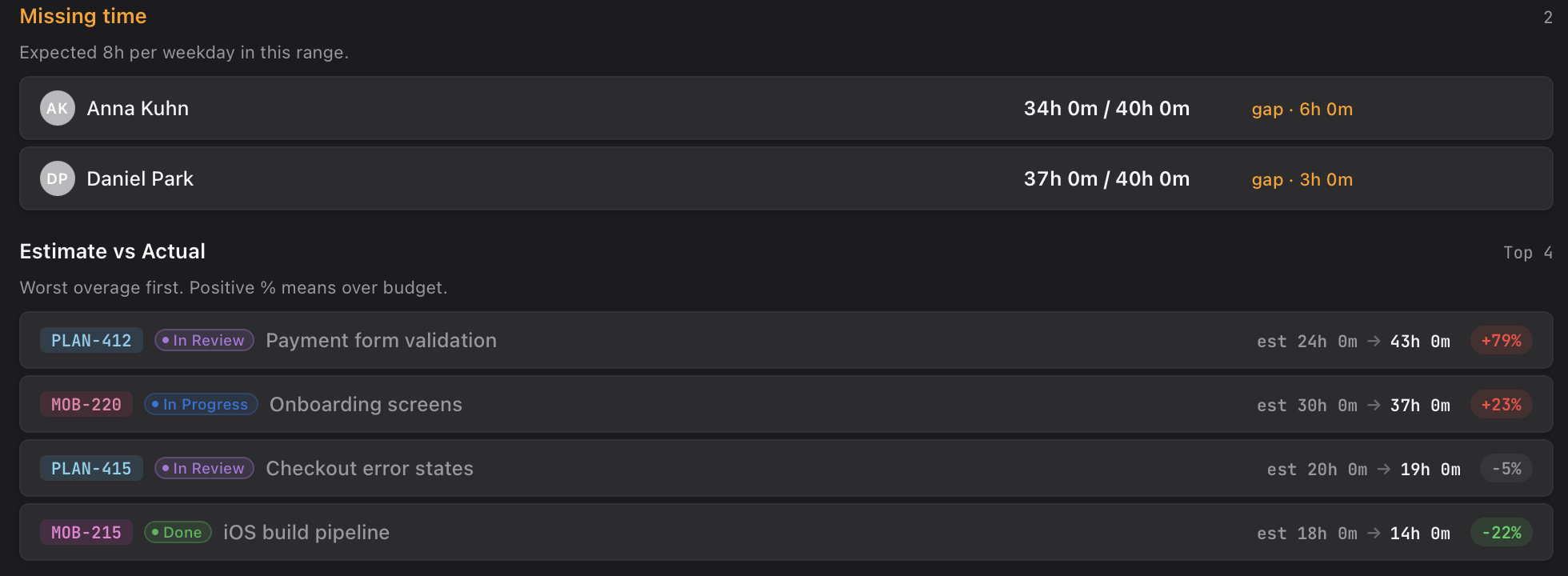Open the MOB-220 issue key
Screen dimensions: 1568x576
86,404
